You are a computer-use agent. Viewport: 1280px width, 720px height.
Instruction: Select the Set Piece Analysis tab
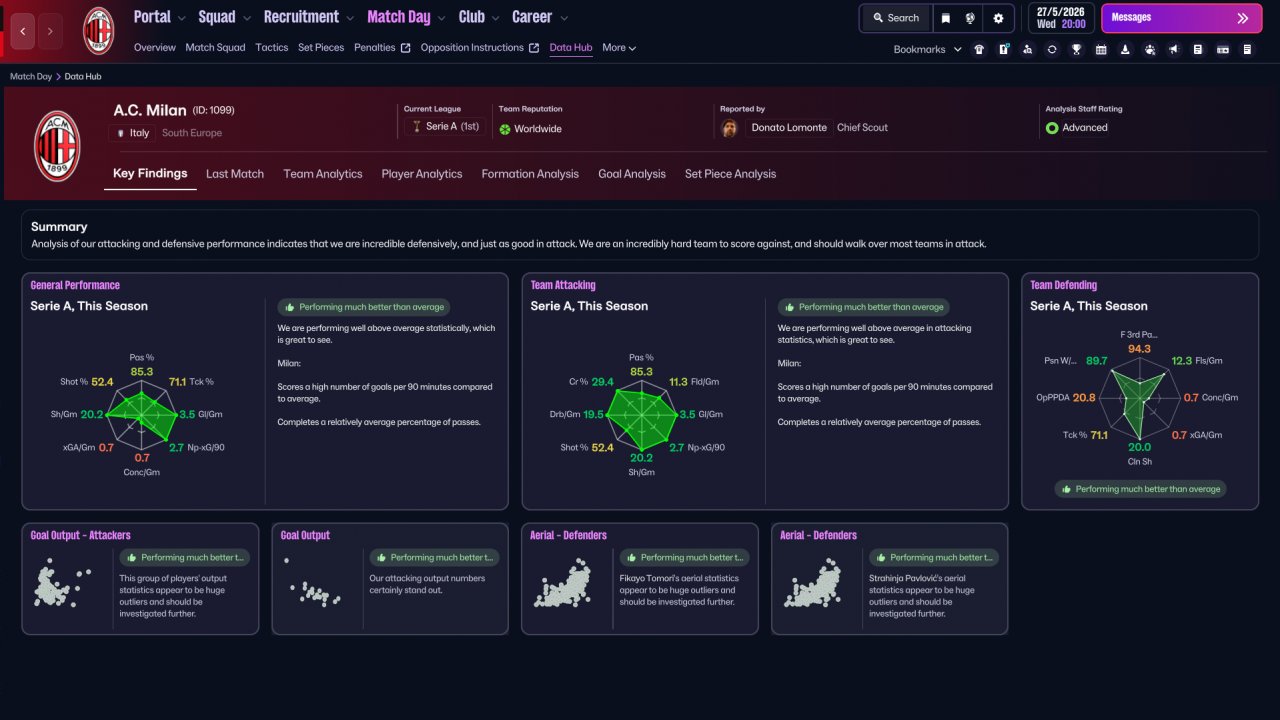click(730, 174)
